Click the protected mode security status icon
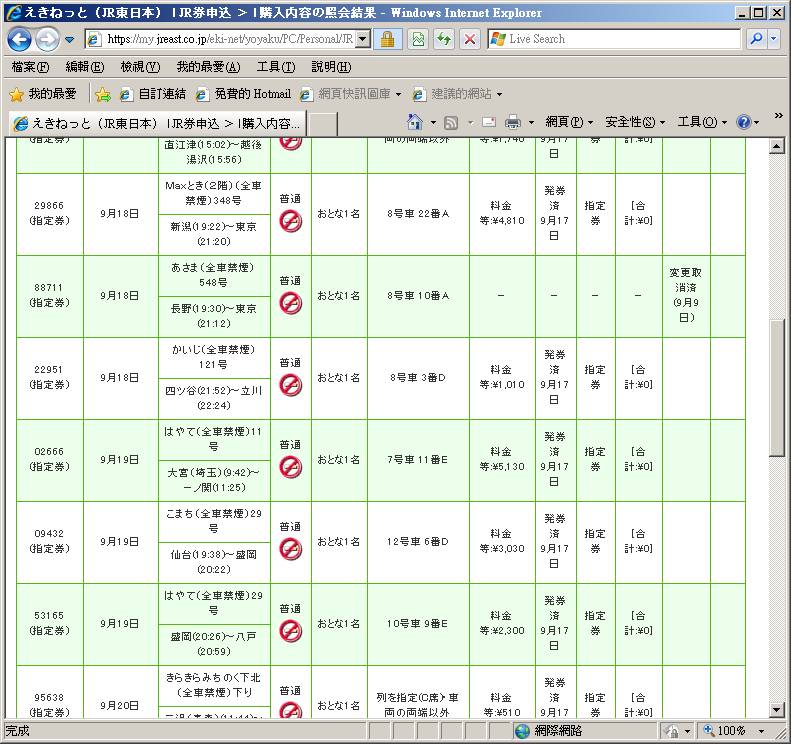 (x=672, y=731)
